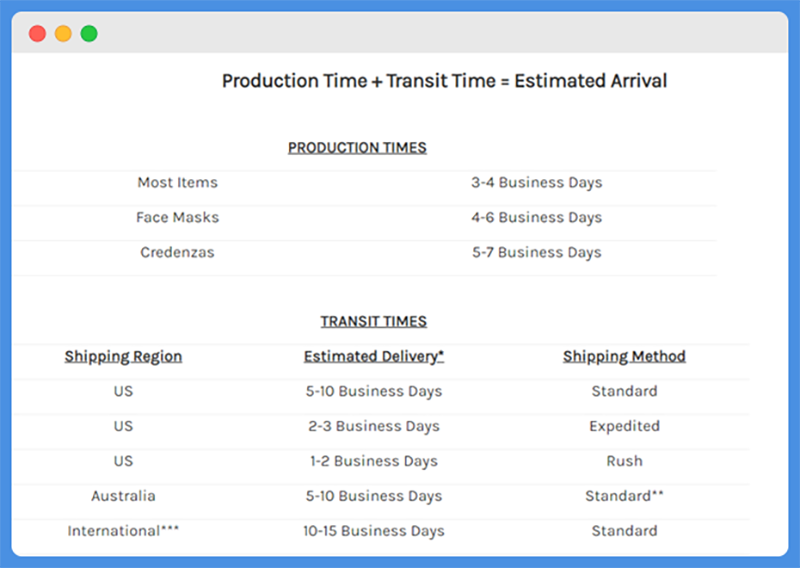Click the red close window button
This screenshot has height=568, width=800.
coord(37,34)
